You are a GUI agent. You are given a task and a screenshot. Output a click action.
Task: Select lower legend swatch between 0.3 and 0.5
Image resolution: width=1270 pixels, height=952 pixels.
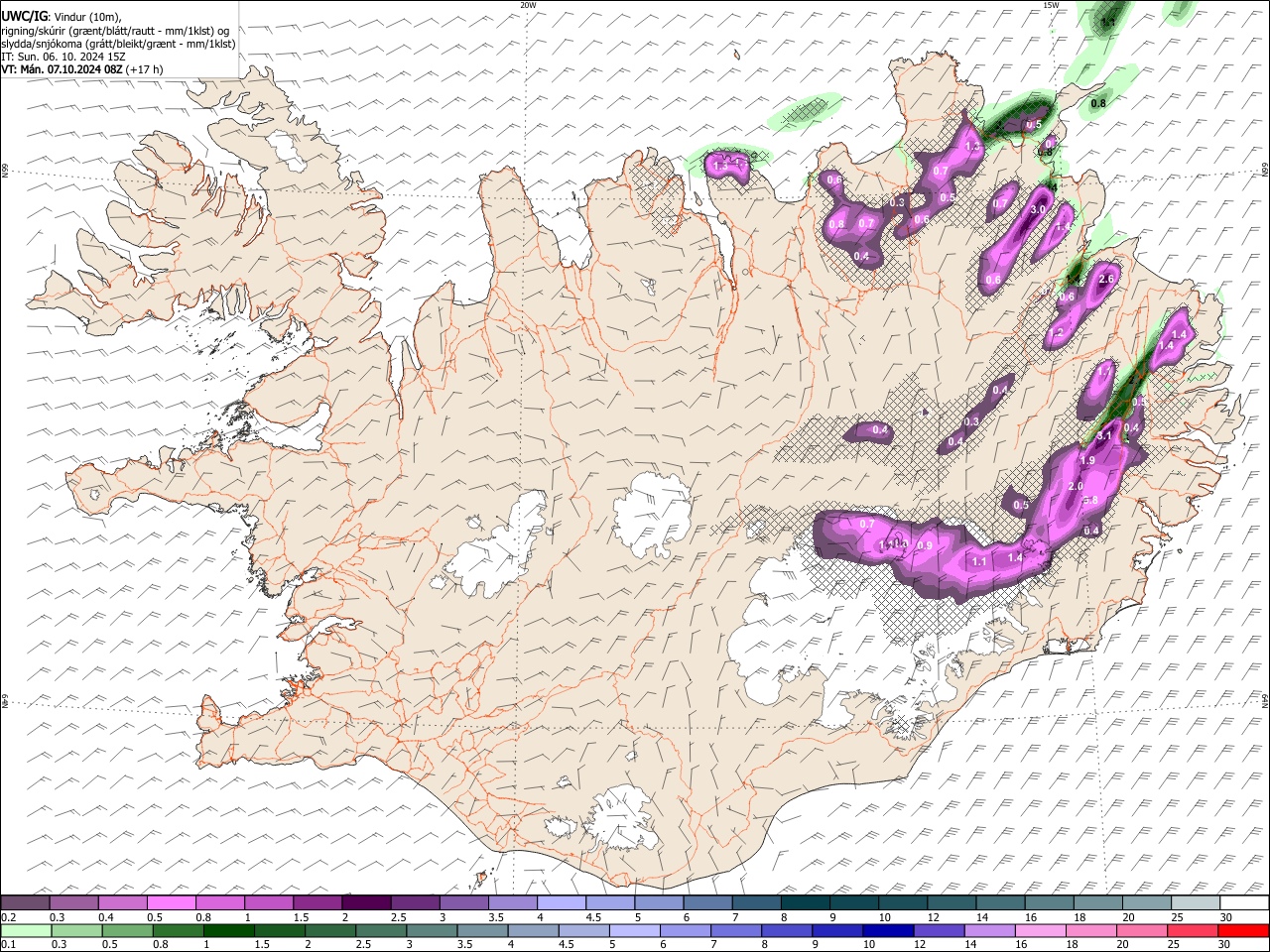click(x=78, y=930)
